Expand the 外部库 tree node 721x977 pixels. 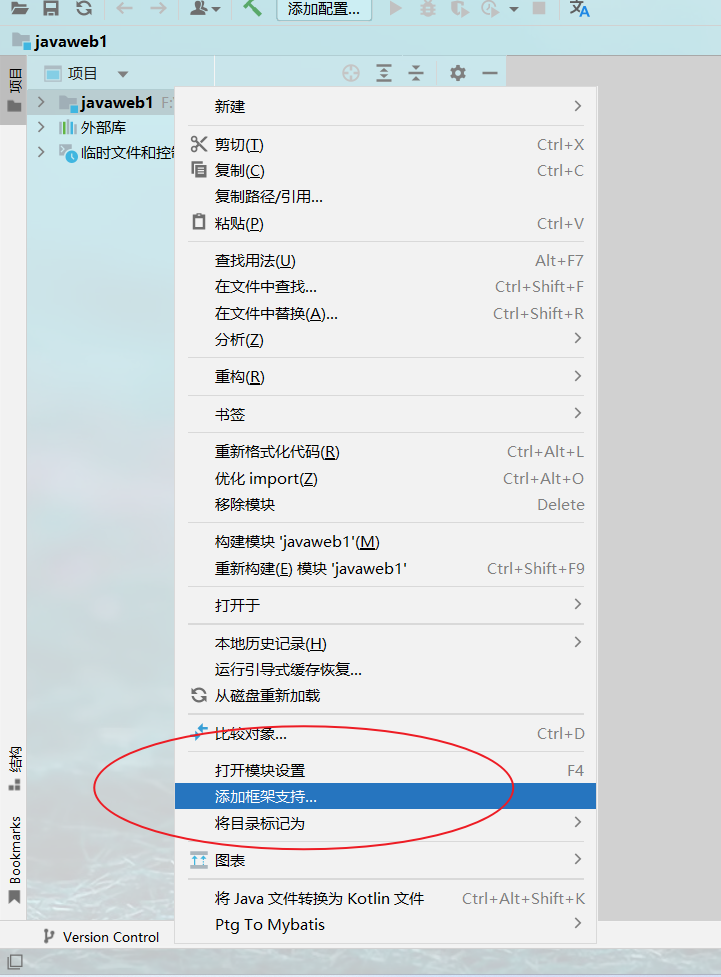(41, 127)
